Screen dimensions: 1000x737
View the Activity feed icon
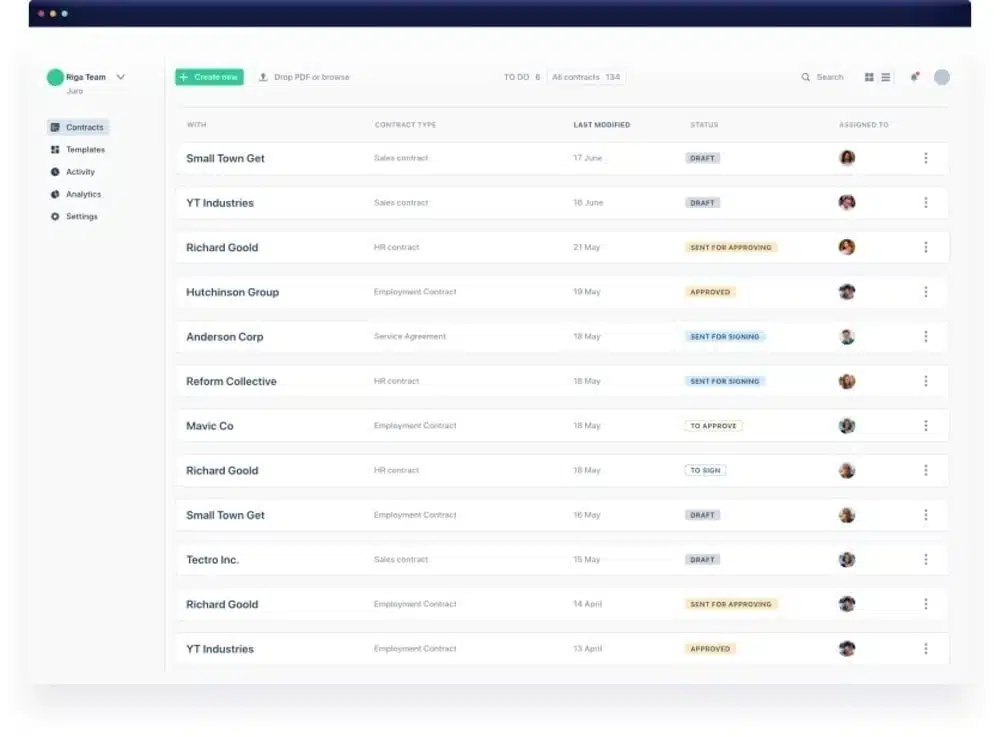(55, 172)
